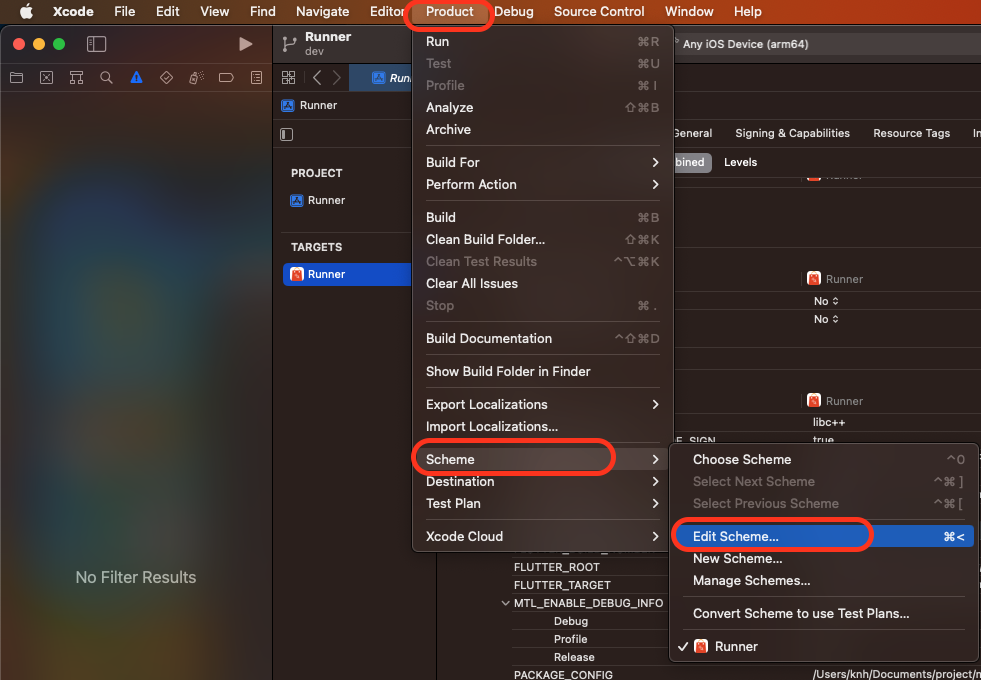Open the Xcode application menu

pos(73,11)
